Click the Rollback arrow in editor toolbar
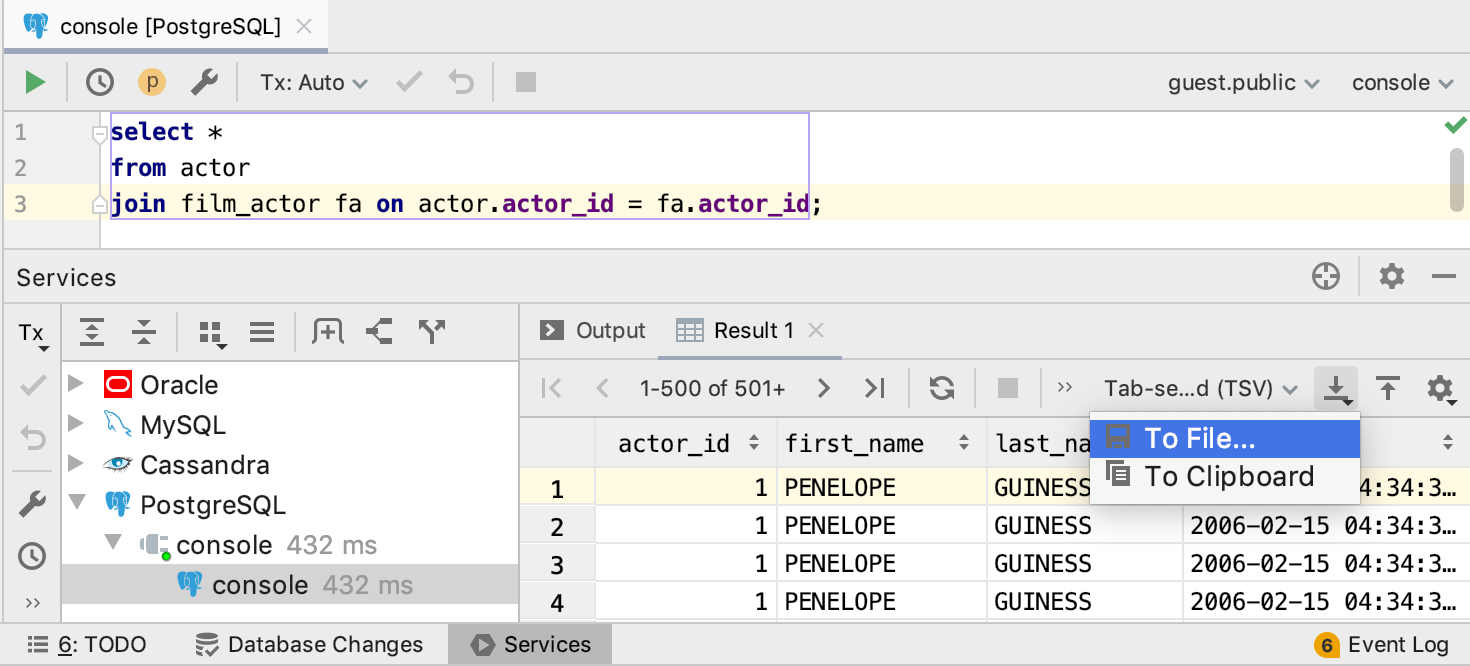Screen dimensions: 1470x666 pos(460,82)
